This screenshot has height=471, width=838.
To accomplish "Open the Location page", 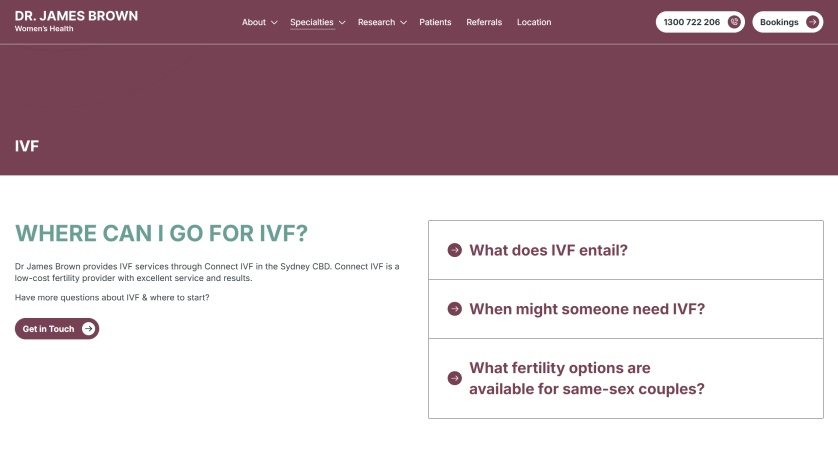I will click(534, 22).
